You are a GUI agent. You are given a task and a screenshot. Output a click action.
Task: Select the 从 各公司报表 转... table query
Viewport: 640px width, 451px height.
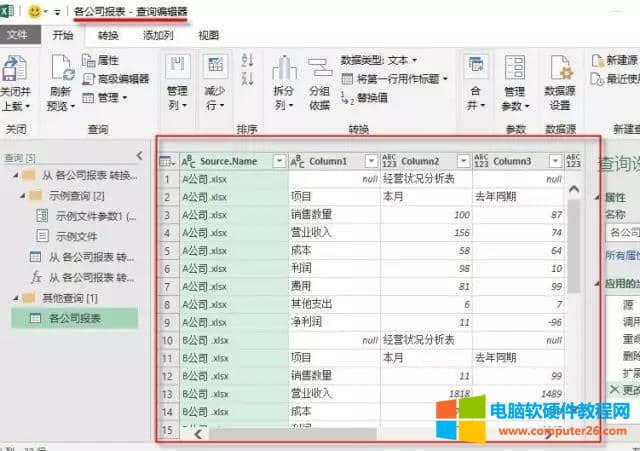pyautogui.click(x=82, y=257)
